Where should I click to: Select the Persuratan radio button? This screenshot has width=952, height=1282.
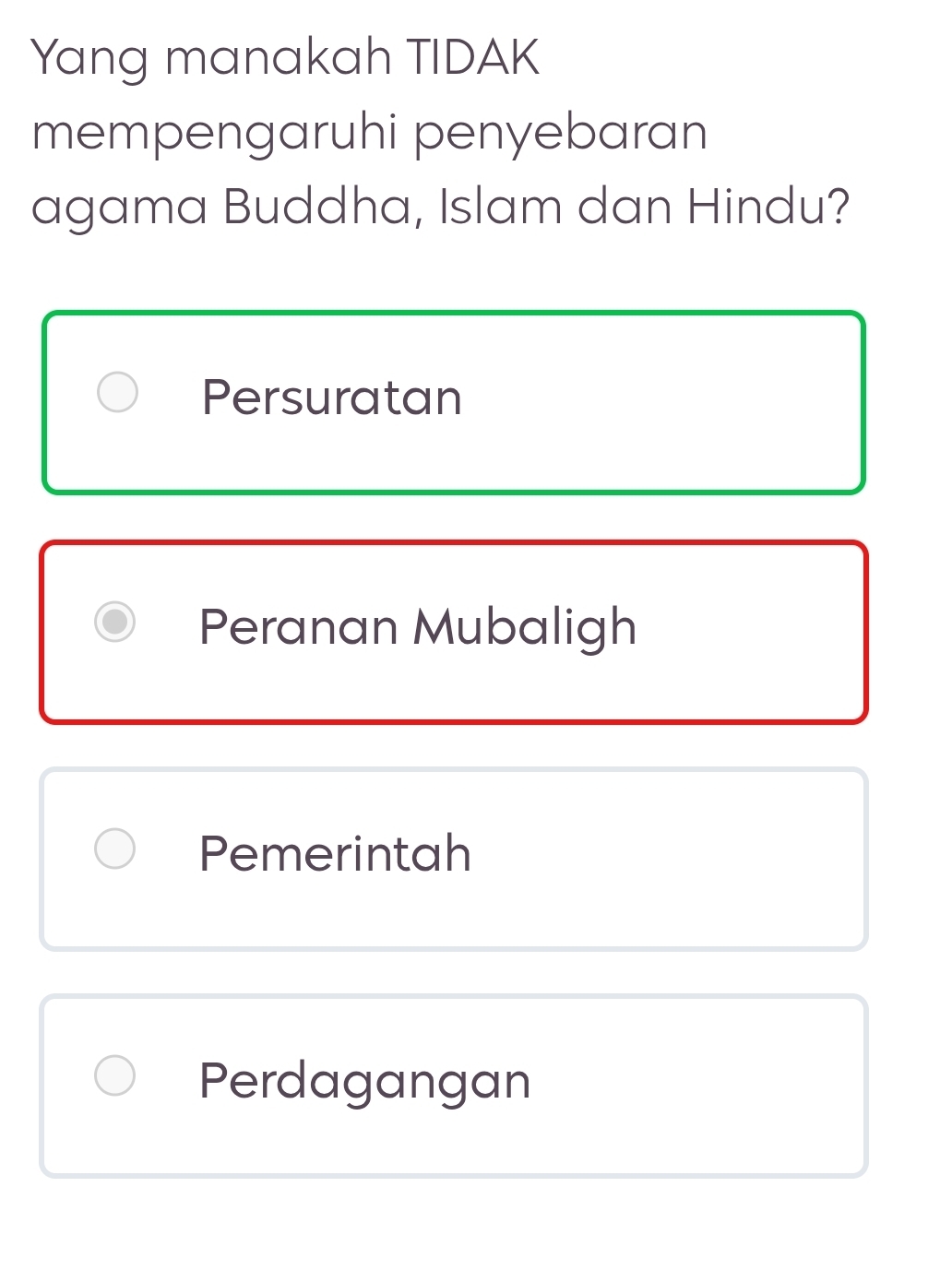click(118, 392)
